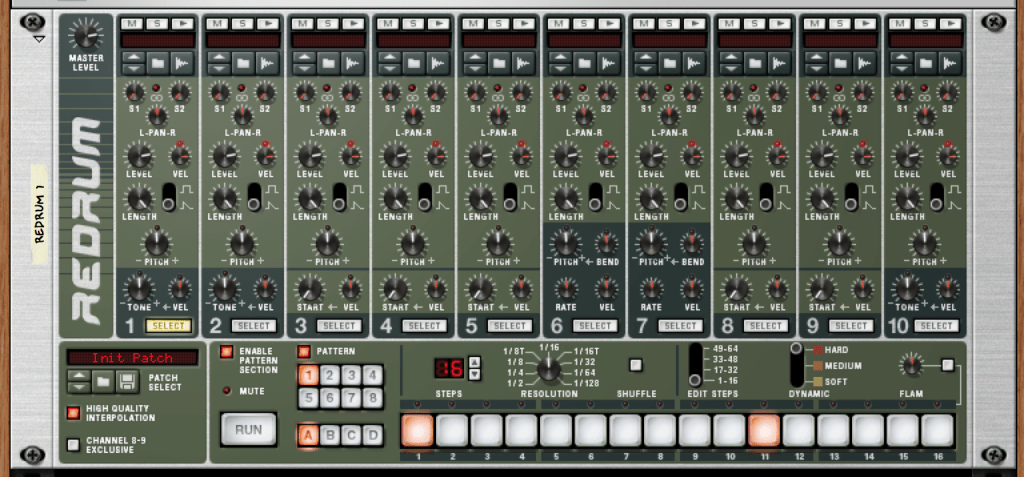Click the Start knob on channel 8
This screenshot has height=477, width=1024.
point(737,288)
